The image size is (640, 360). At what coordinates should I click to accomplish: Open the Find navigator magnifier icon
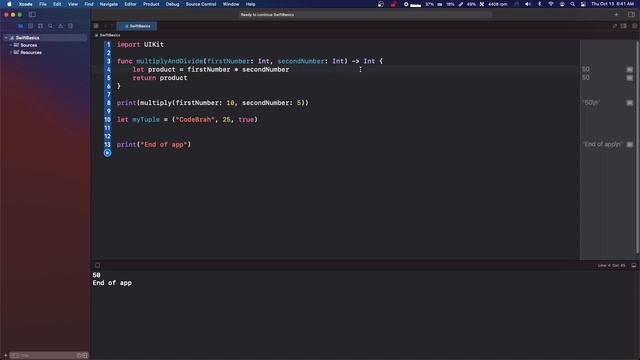(50, 26)
